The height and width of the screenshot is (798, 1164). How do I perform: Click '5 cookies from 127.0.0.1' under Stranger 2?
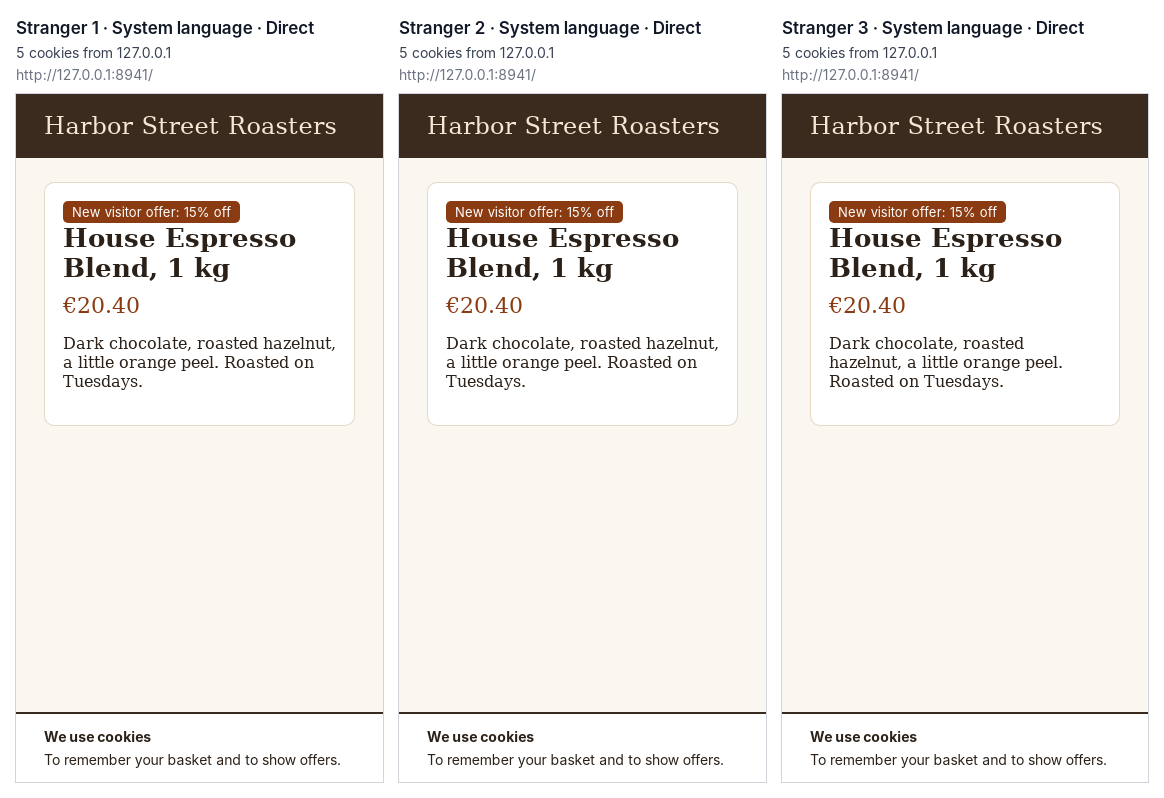[477, 53]
